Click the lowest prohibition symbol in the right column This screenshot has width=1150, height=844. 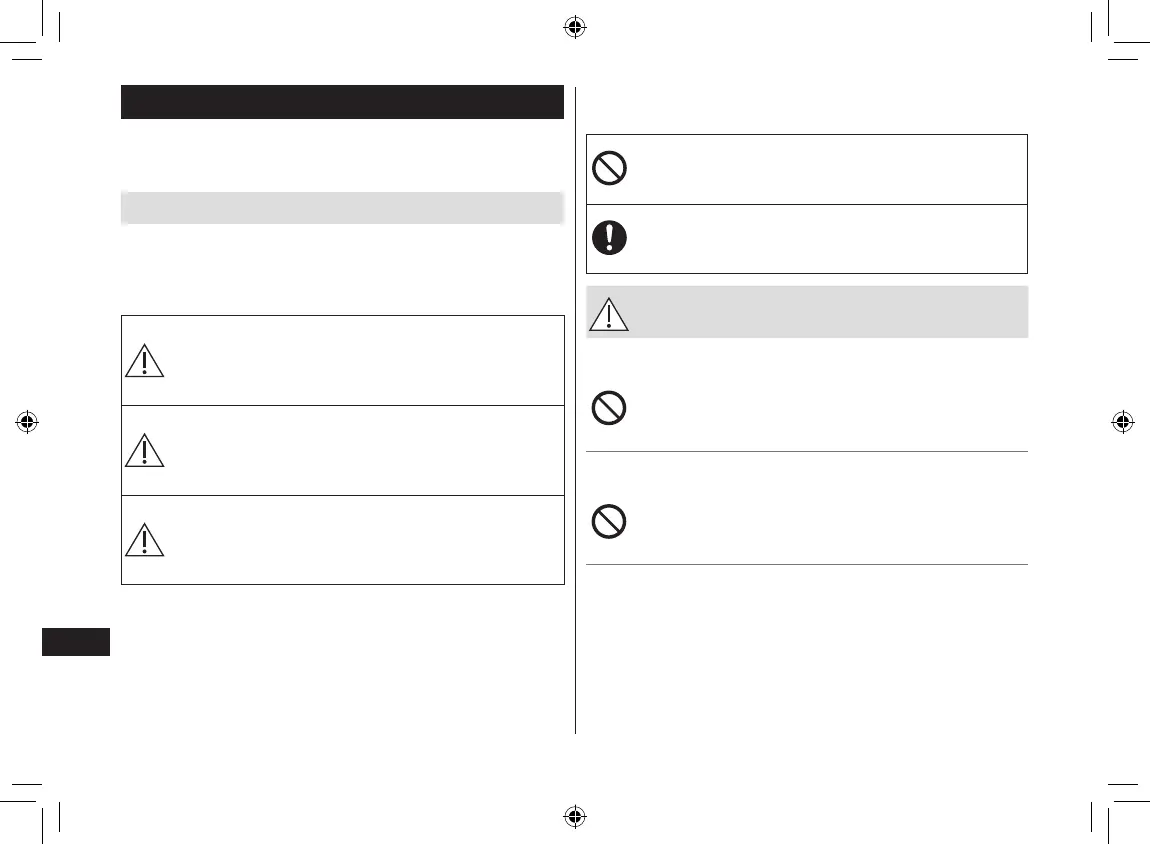[x=609, y=522]
